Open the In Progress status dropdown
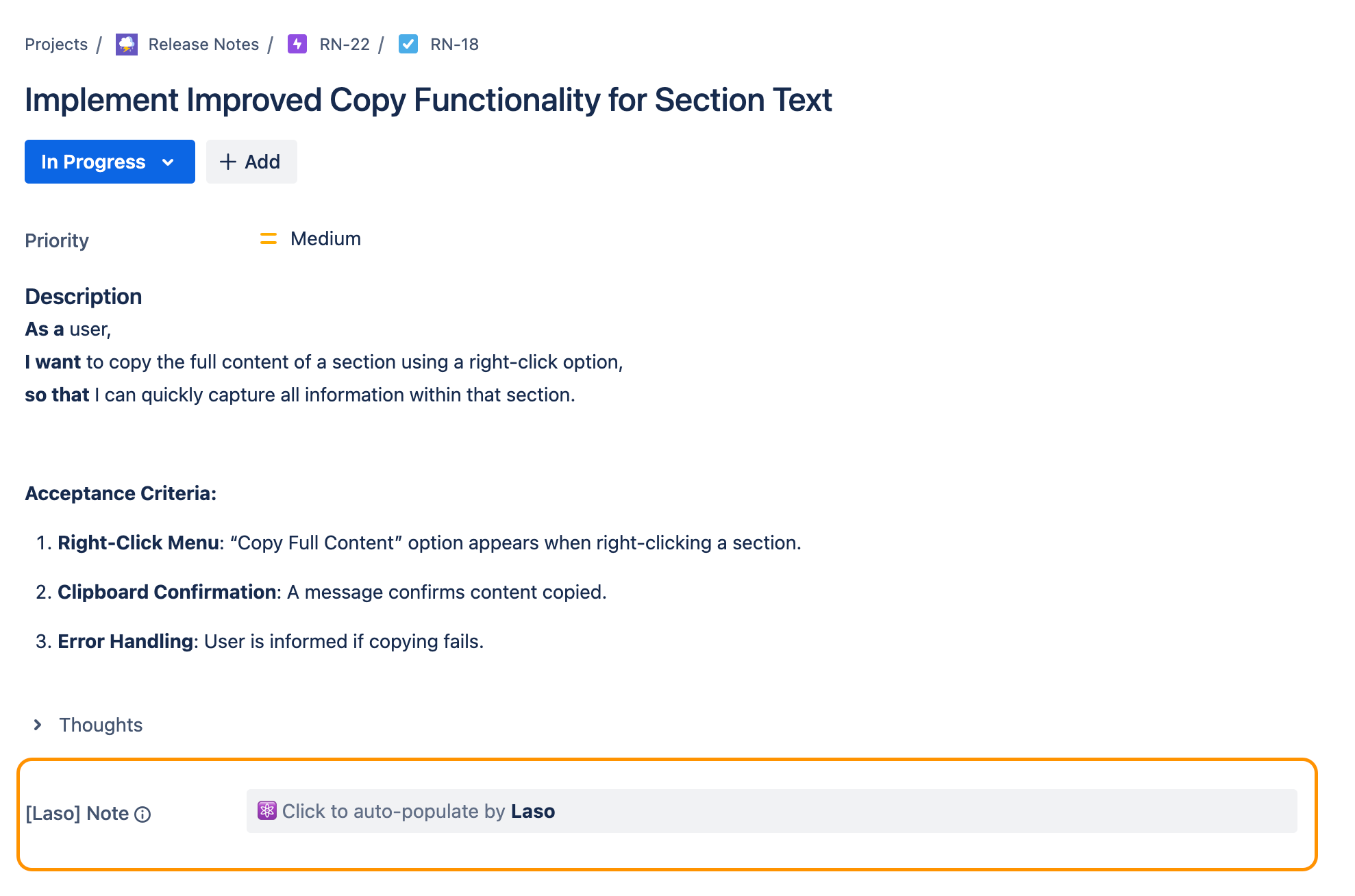Screen dimensions: 1355x896 point(93,162)
